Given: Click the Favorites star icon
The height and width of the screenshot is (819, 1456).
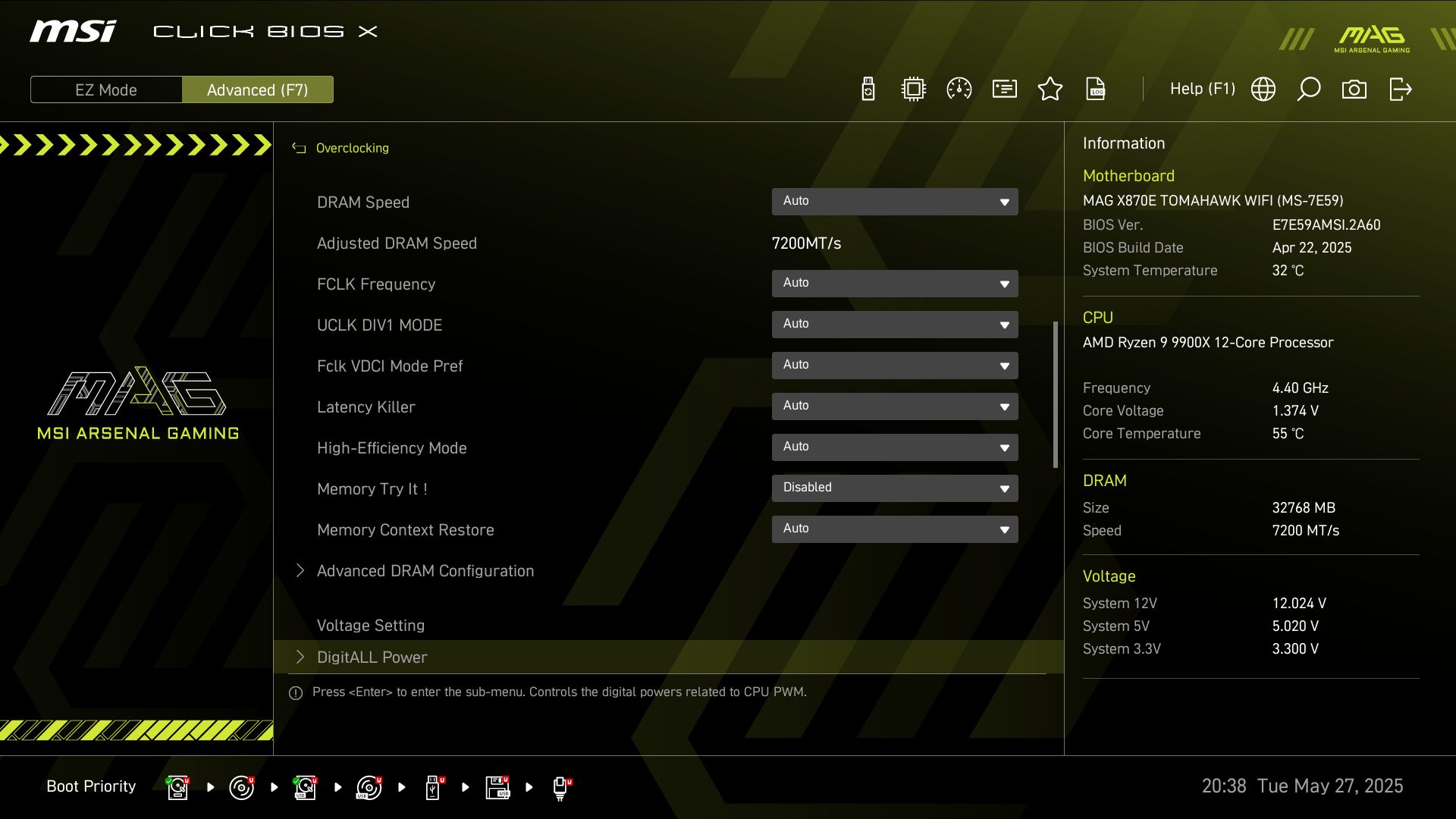Looking at the screenshot, I should tap(1050, 89).
